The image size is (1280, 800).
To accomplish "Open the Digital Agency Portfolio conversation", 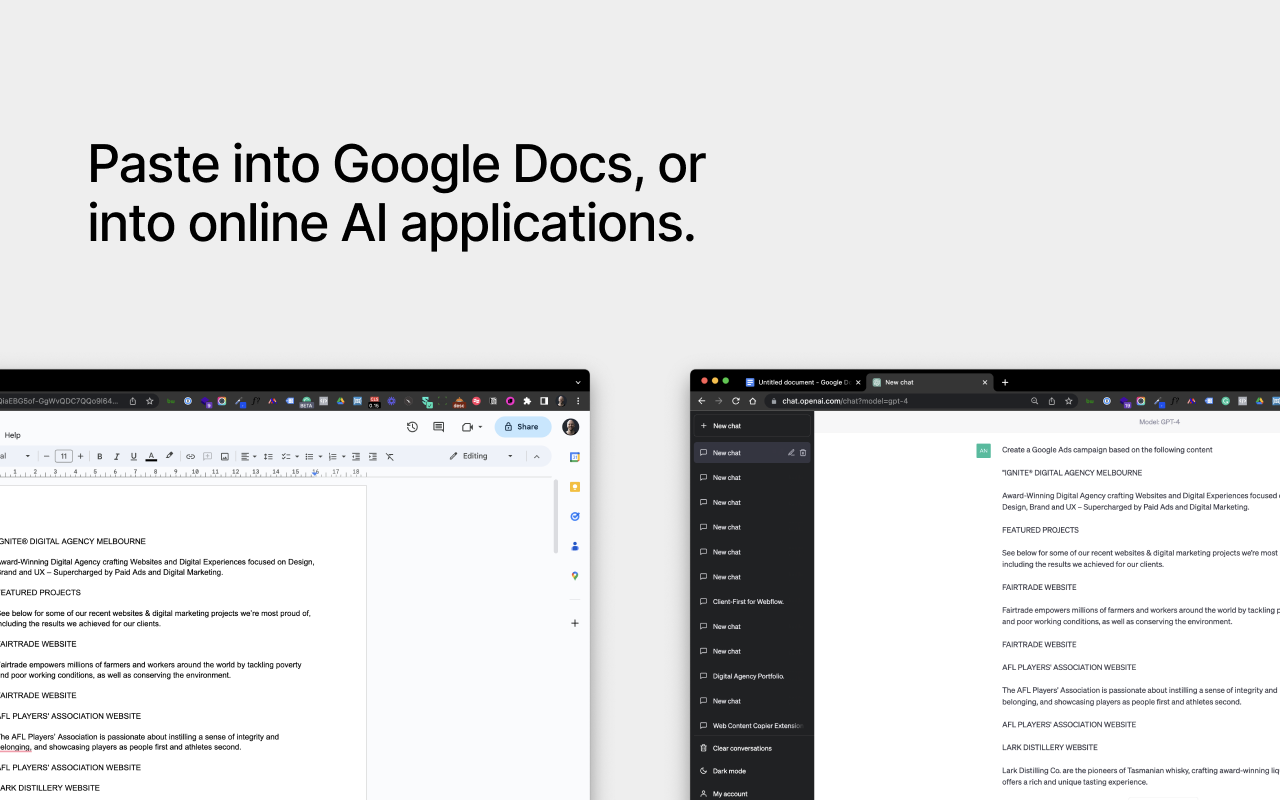I will coord(752,676).
